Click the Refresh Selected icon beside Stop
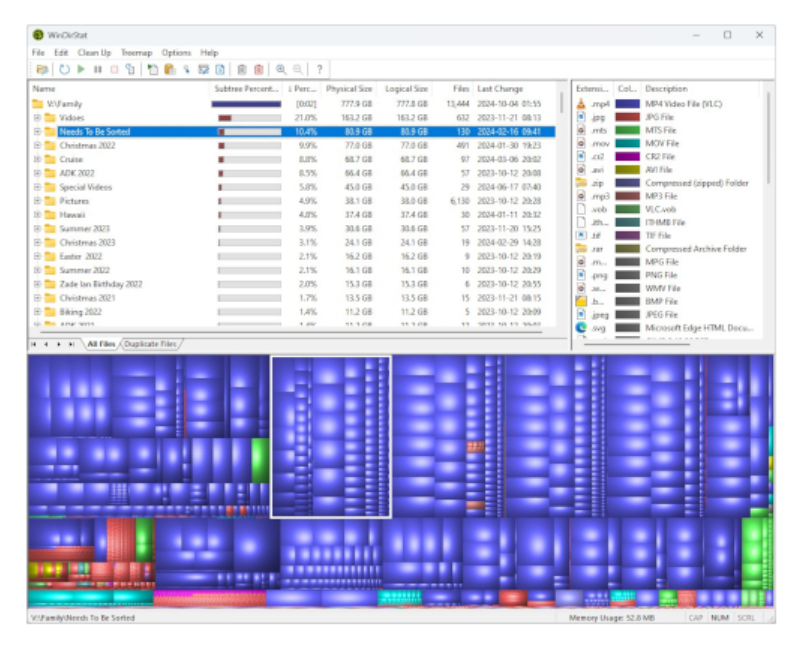This screenshot has width=803, height=647. (x=131, y=69)
